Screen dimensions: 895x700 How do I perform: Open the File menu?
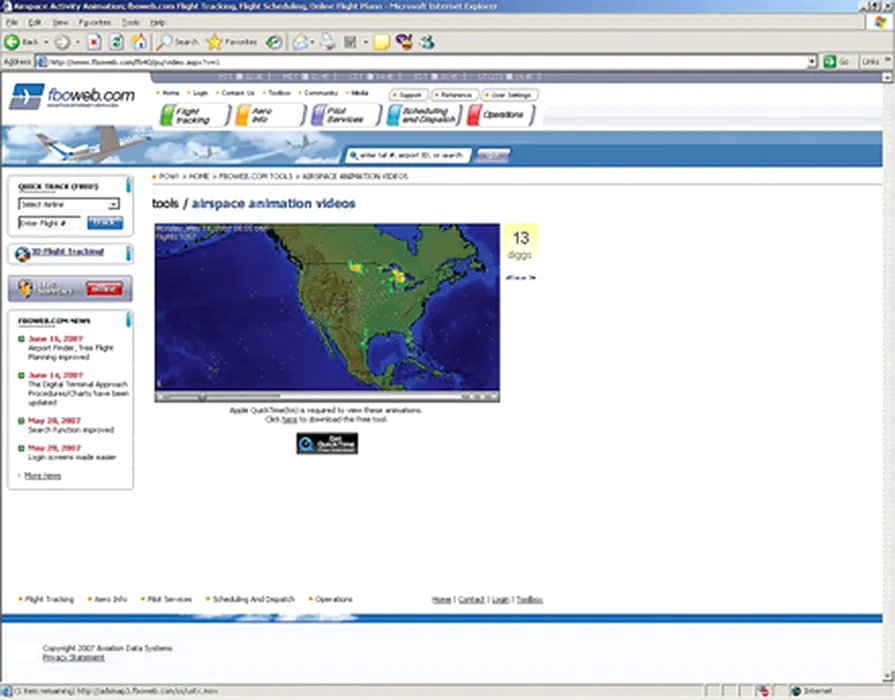[11, 22]
